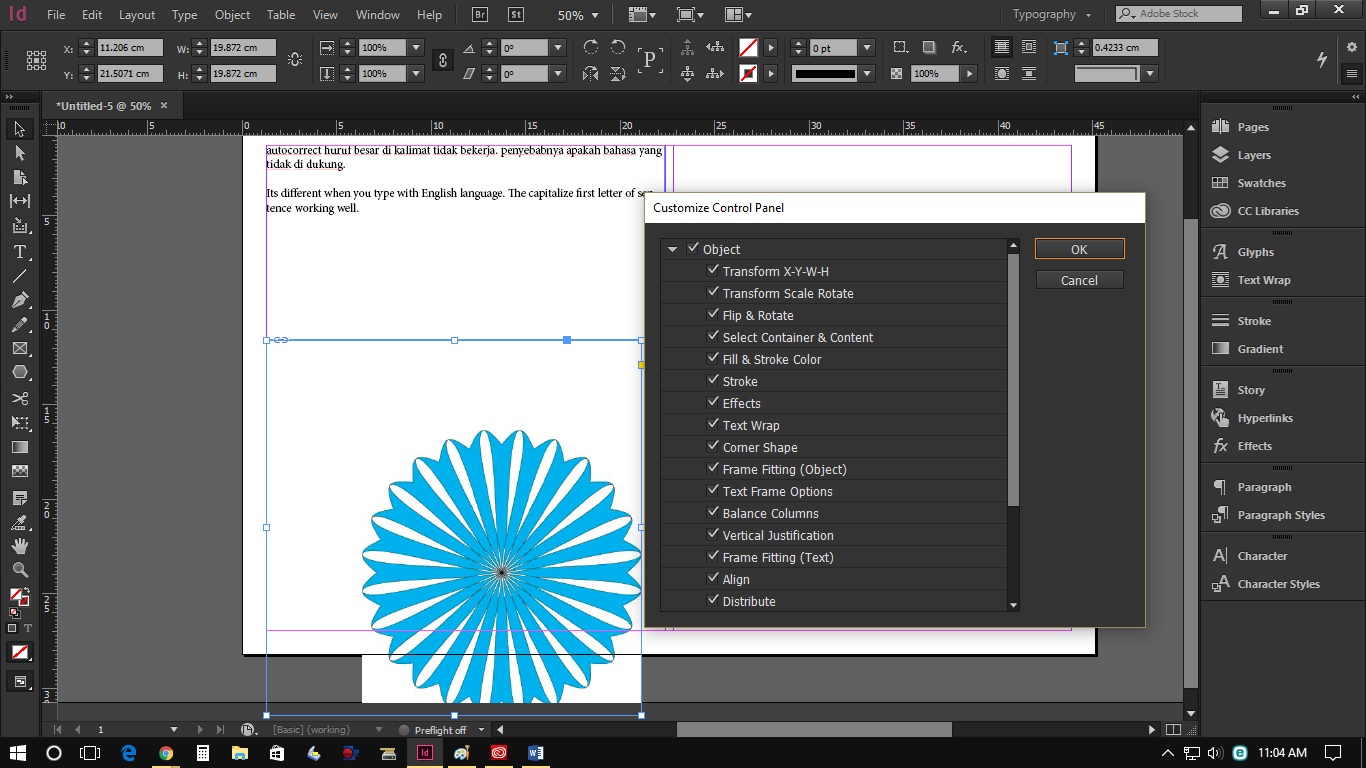Uncheck Transform Scale Rotate option
The height and width of the screenshot is (768, 1366).
coord(713,292)
